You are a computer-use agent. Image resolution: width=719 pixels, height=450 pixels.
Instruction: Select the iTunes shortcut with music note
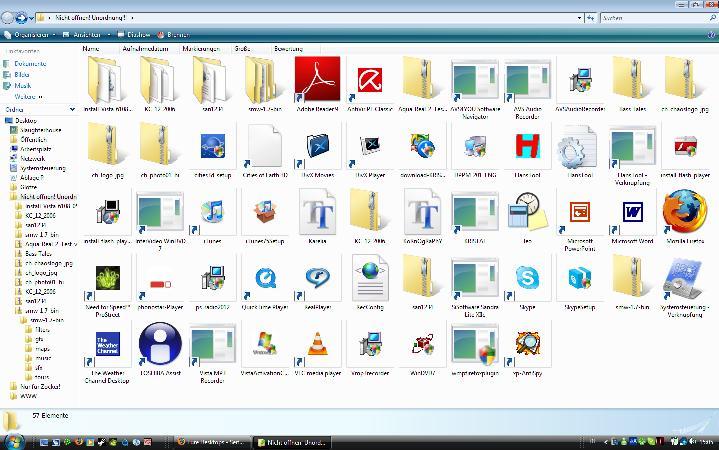212,212
